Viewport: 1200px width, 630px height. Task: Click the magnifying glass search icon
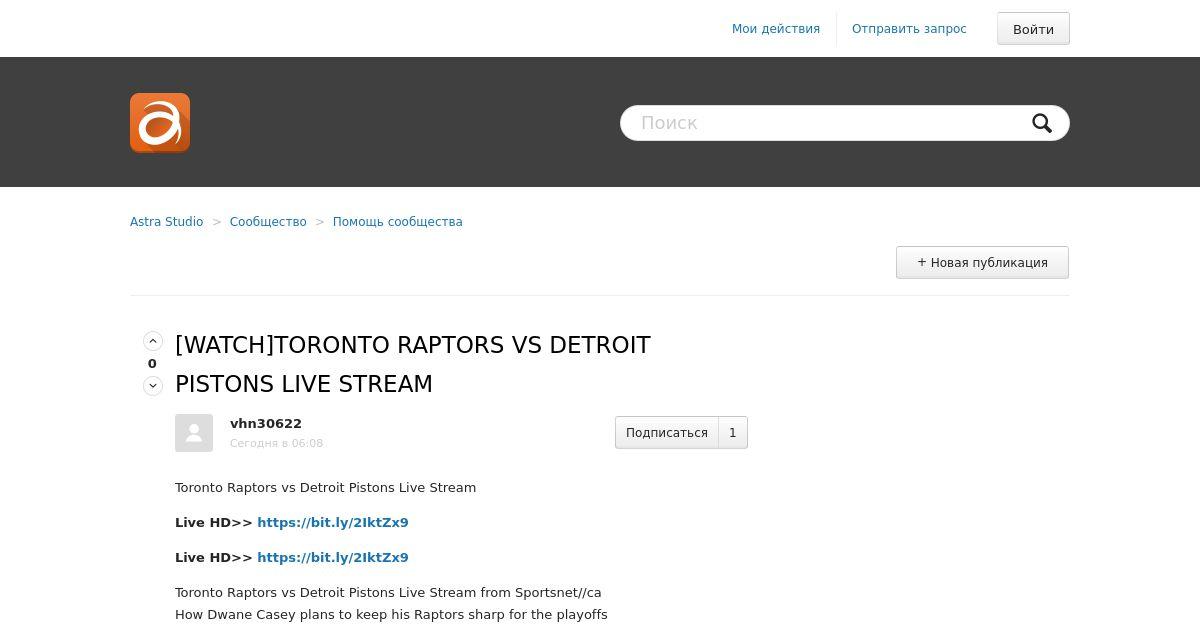[1042, 123]
